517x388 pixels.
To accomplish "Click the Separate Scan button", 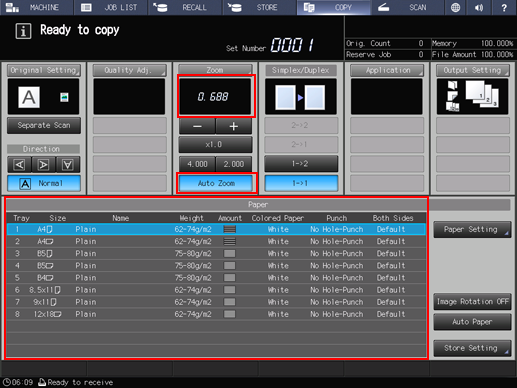I will (44, 125).
